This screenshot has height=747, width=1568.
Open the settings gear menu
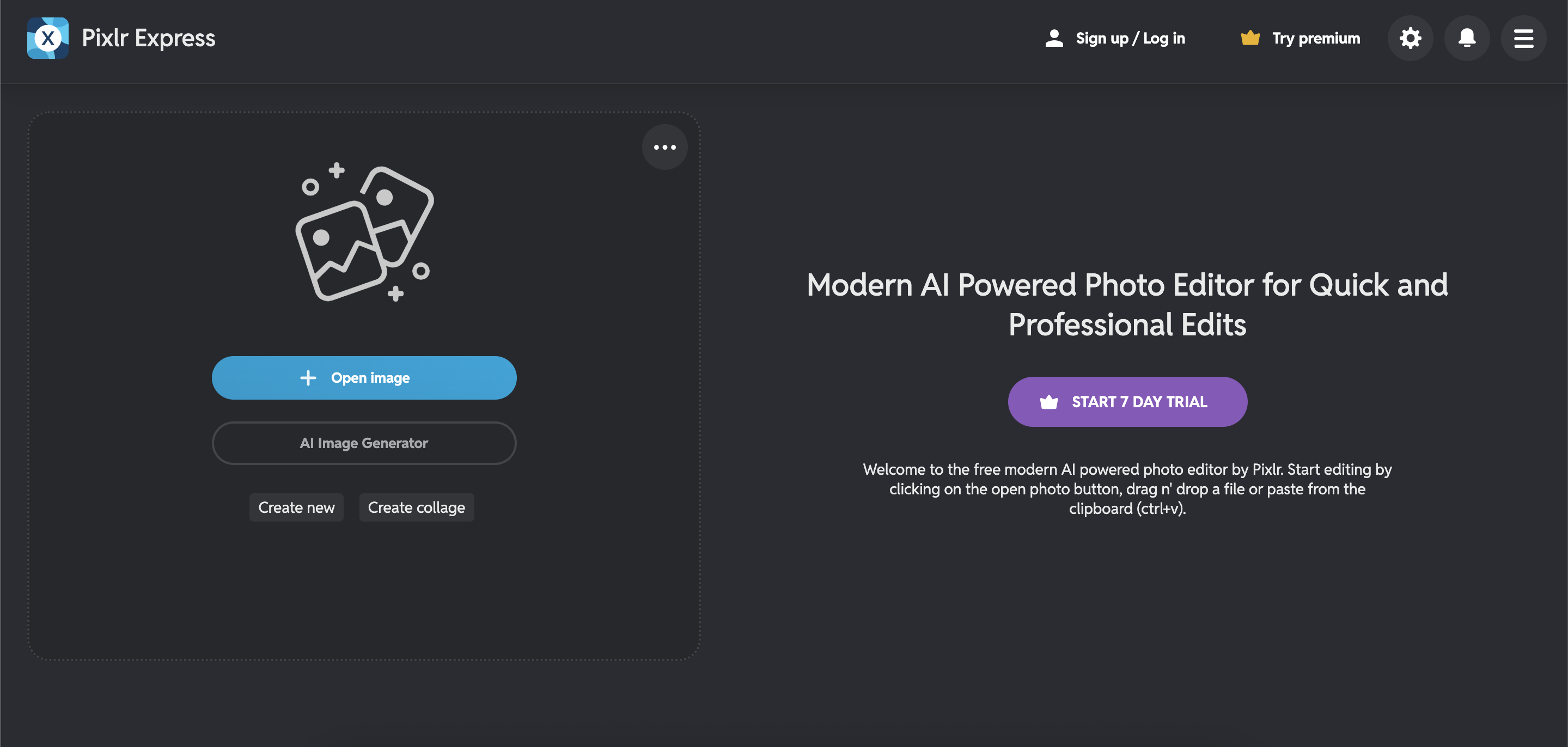1411,38
